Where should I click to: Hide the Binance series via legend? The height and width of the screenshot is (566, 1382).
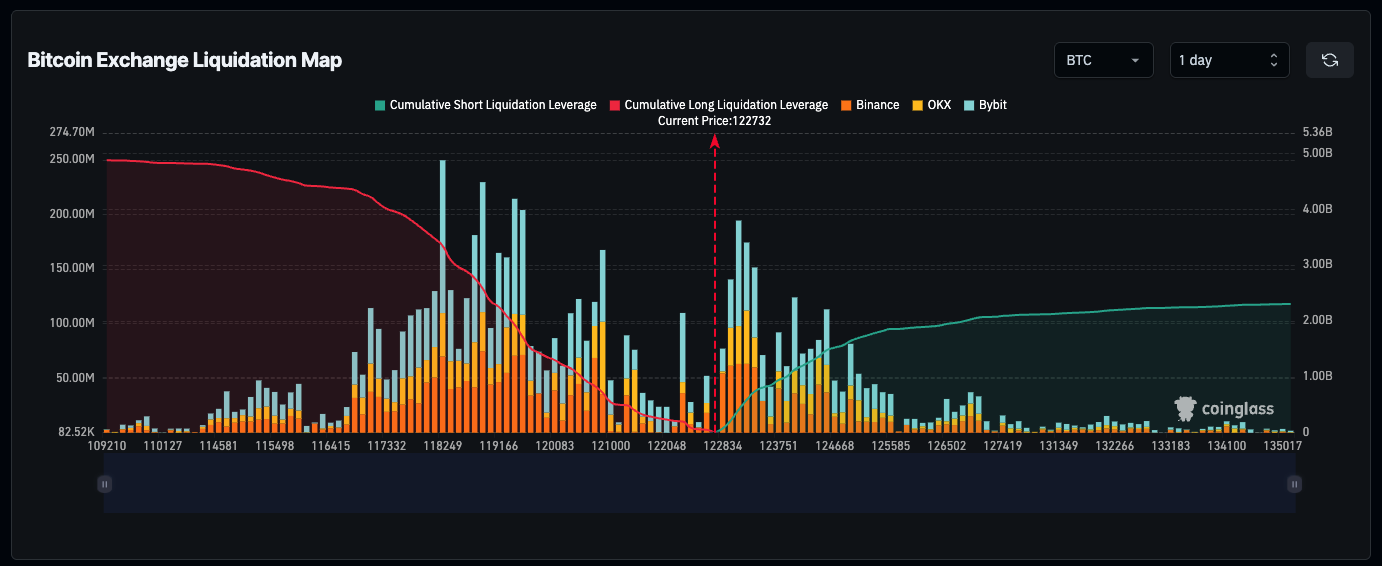click(x=869, y=105)
